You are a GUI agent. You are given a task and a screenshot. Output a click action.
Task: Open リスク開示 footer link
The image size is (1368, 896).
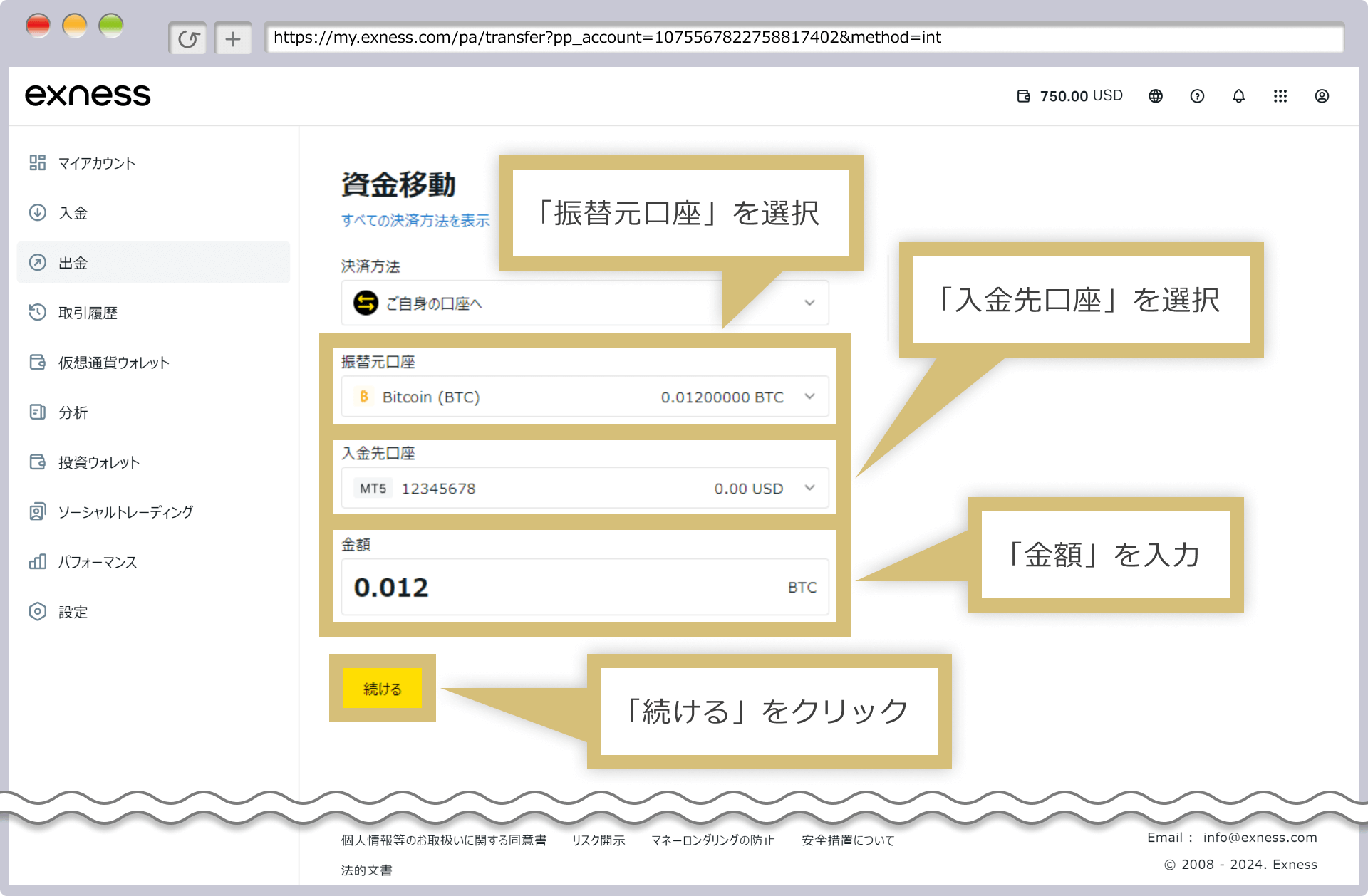coord(598,840)
